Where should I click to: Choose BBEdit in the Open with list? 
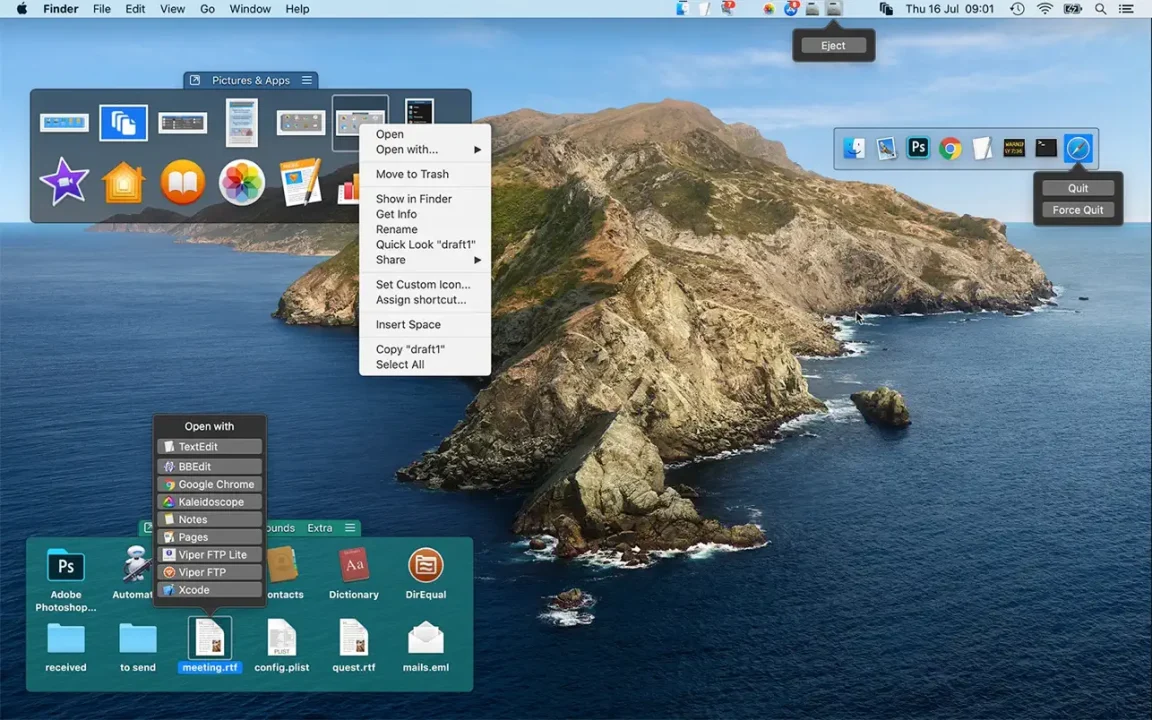[x=209, y=467]
